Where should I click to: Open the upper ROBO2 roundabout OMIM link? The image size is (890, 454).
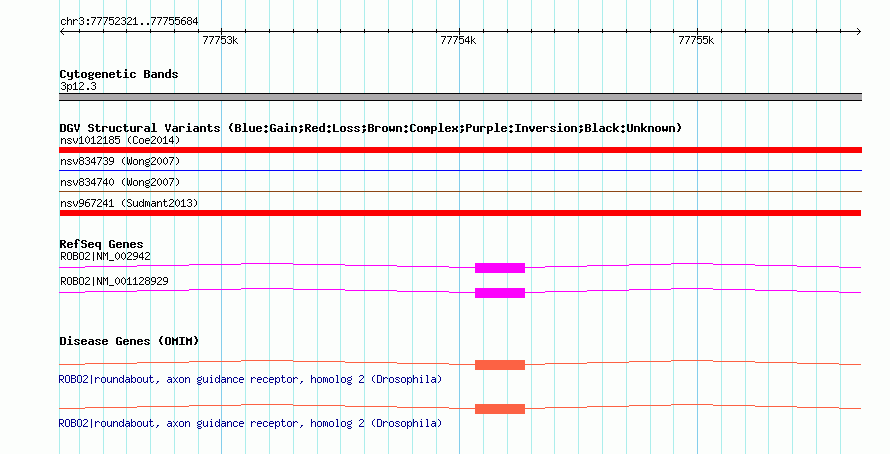(250, 379)
